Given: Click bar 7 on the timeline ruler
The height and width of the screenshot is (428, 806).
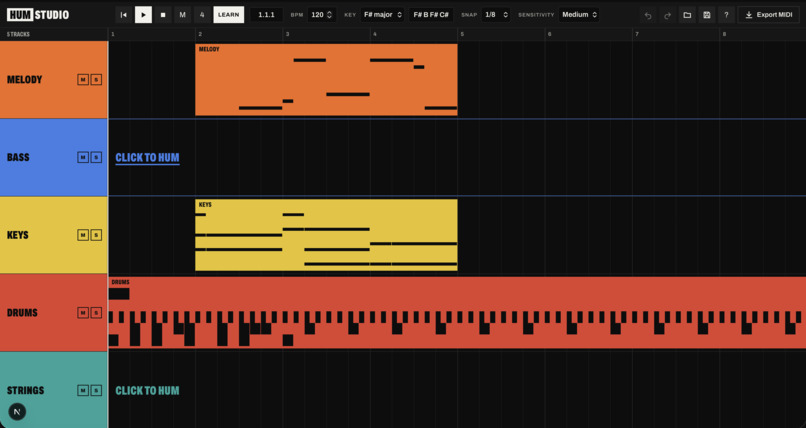Looking at the screenshot, I should click(x=637, y=34).
